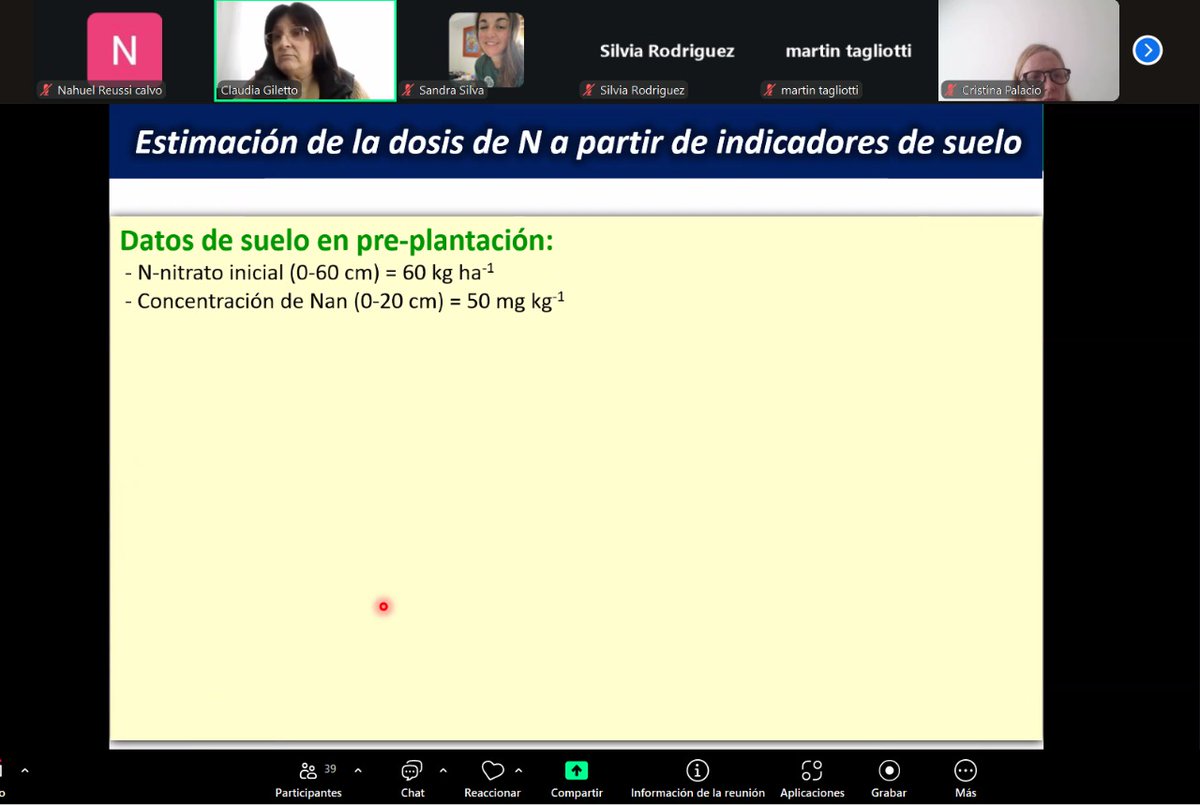Click muted mic icon of Sandra Silva
The image size is (1200, 805).
(x=408, y=90)
